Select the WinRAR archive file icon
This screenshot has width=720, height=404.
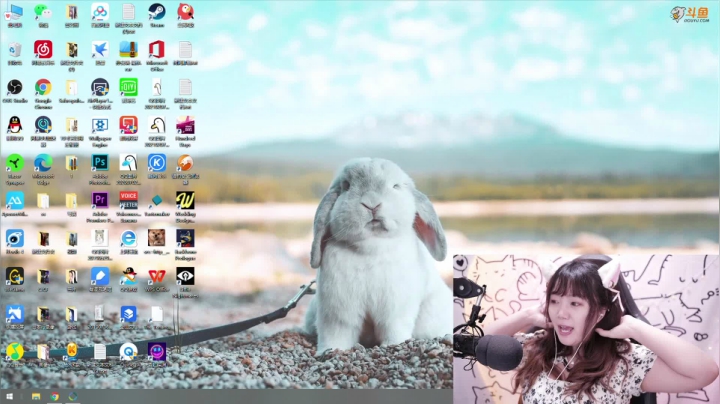point(128,50)
